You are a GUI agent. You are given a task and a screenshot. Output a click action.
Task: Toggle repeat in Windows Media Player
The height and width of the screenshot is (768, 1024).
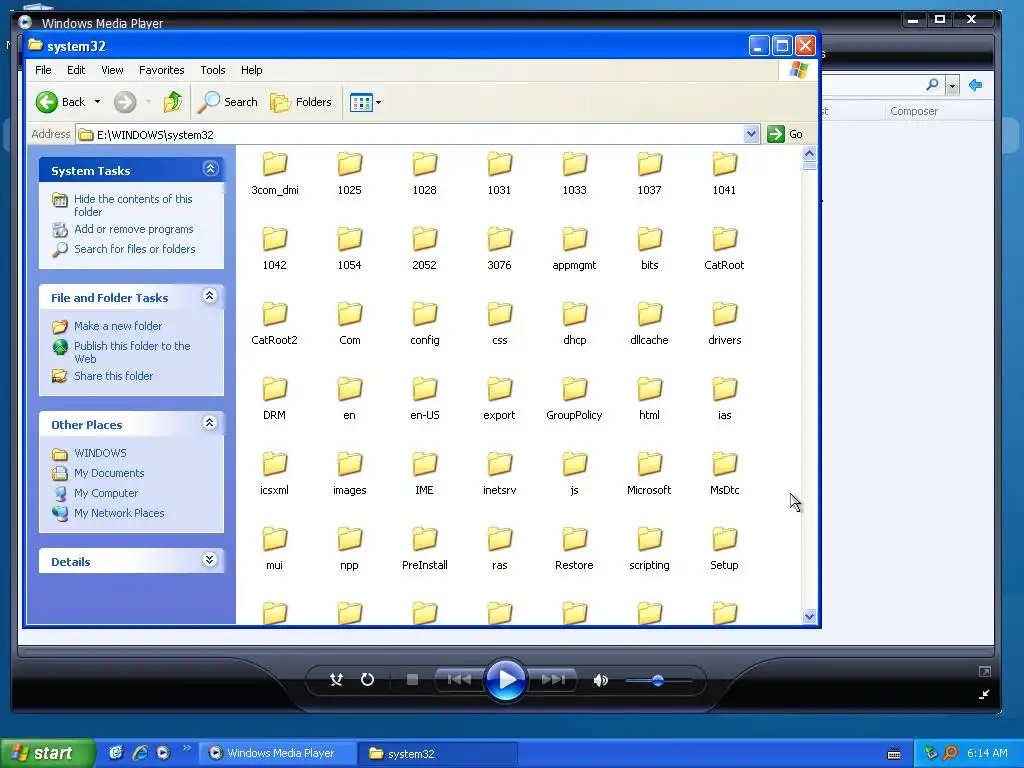coord(368,680)
